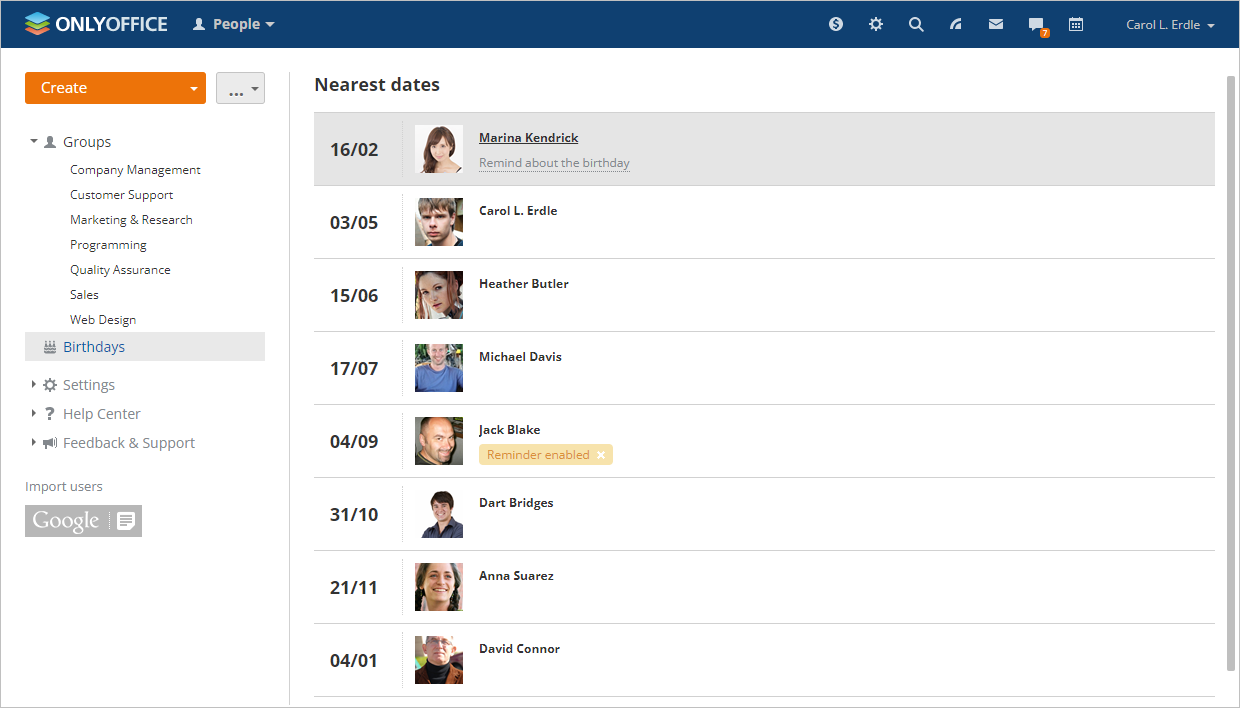Screen dimensions: 1240x708
Task: Select the Birthdays cake icon in sidebar
Action: tap(48, 346)
